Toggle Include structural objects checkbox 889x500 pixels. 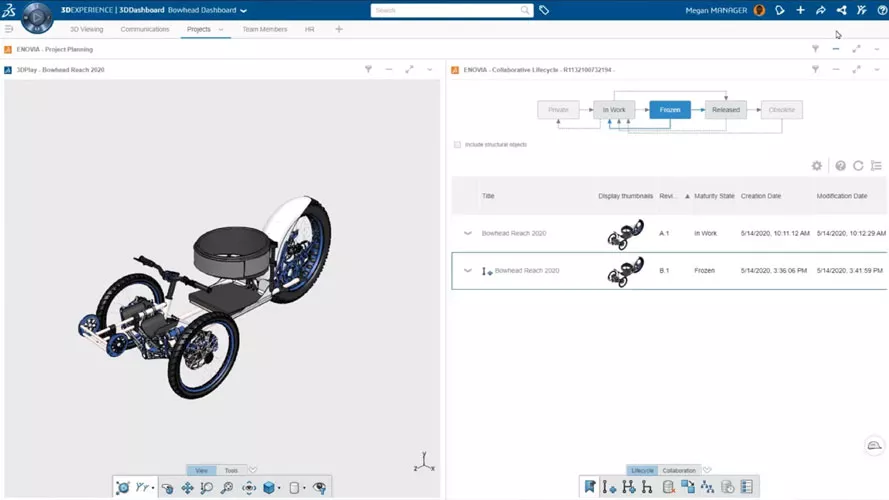tap(458, 145)
